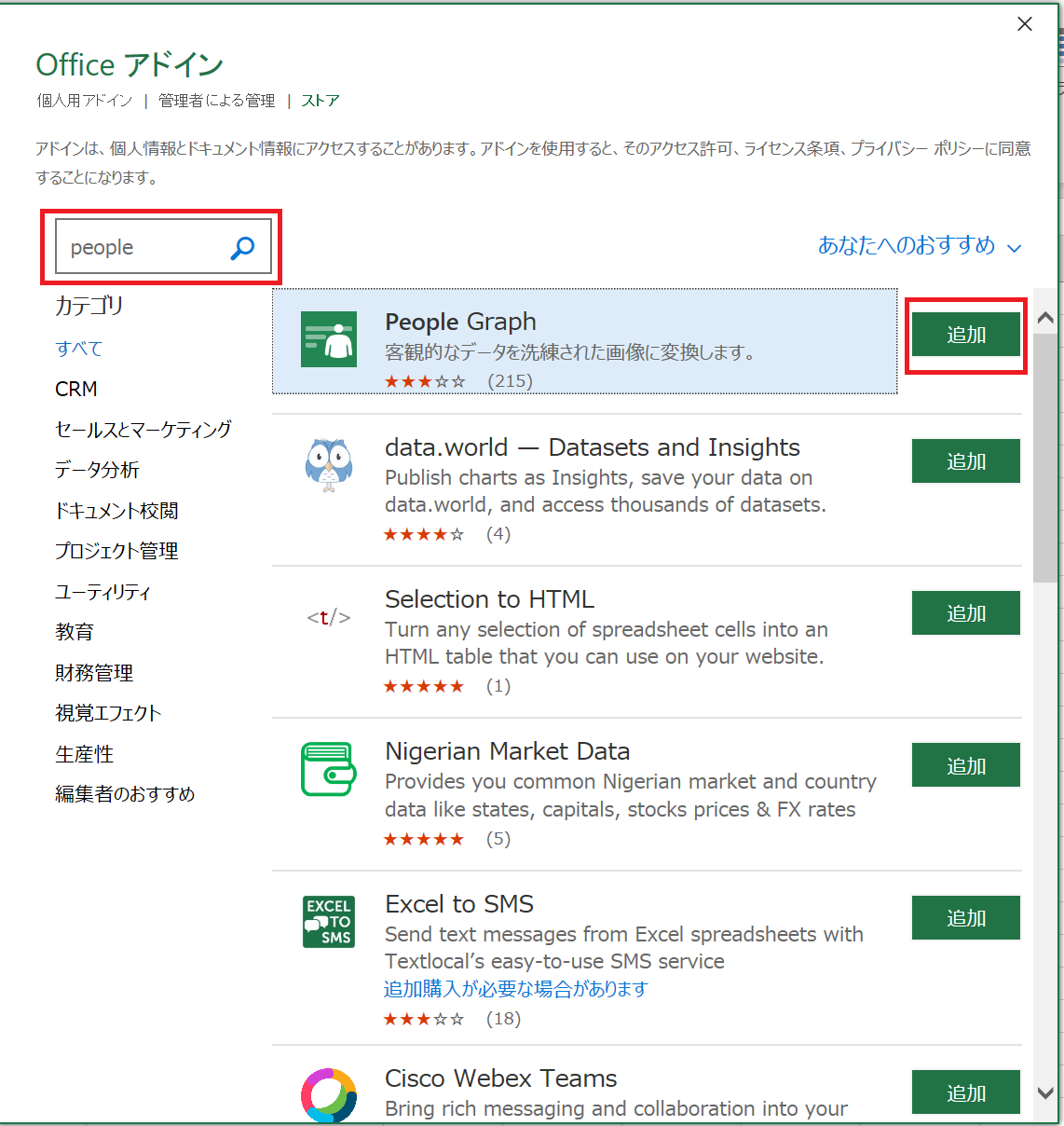Open the data.world — Datasets and Insights title

(593, 448)
